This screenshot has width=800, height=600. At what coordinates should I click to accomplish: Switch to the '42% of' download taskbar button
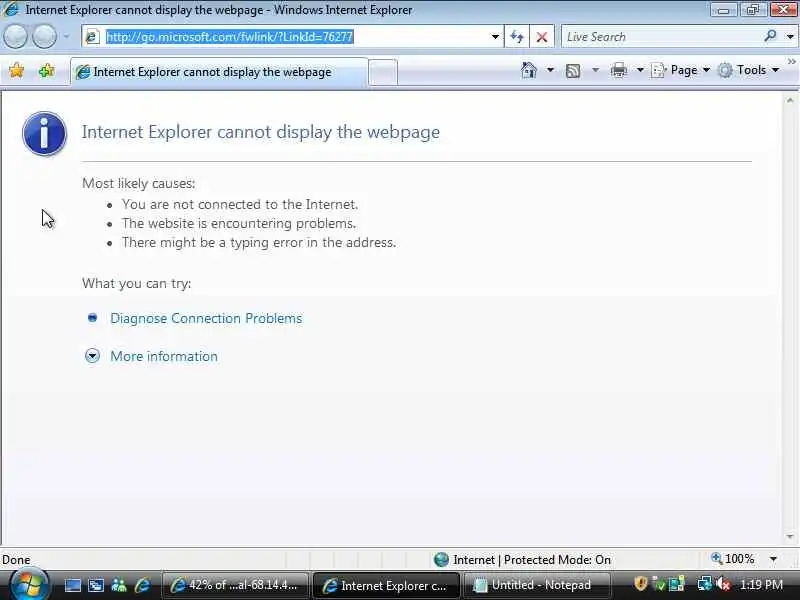click(235, 585)
